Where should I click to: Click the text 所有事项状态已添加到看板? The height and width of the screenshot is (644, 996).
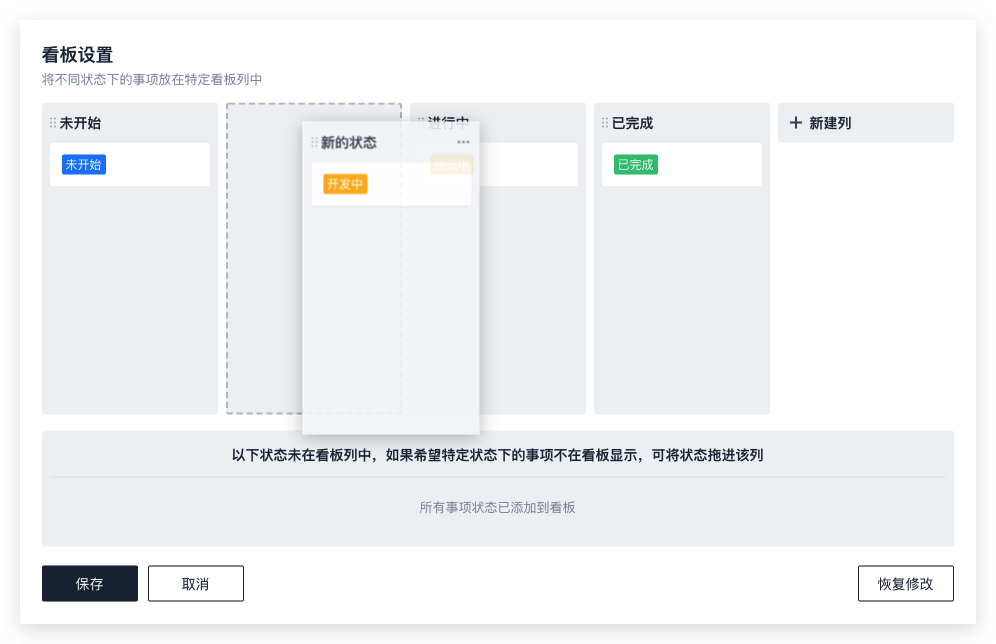tap(497, 507)
